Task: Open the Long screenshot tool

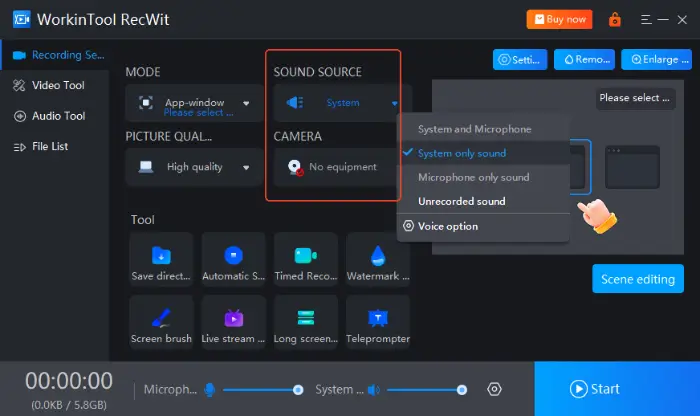Action: 306,322
